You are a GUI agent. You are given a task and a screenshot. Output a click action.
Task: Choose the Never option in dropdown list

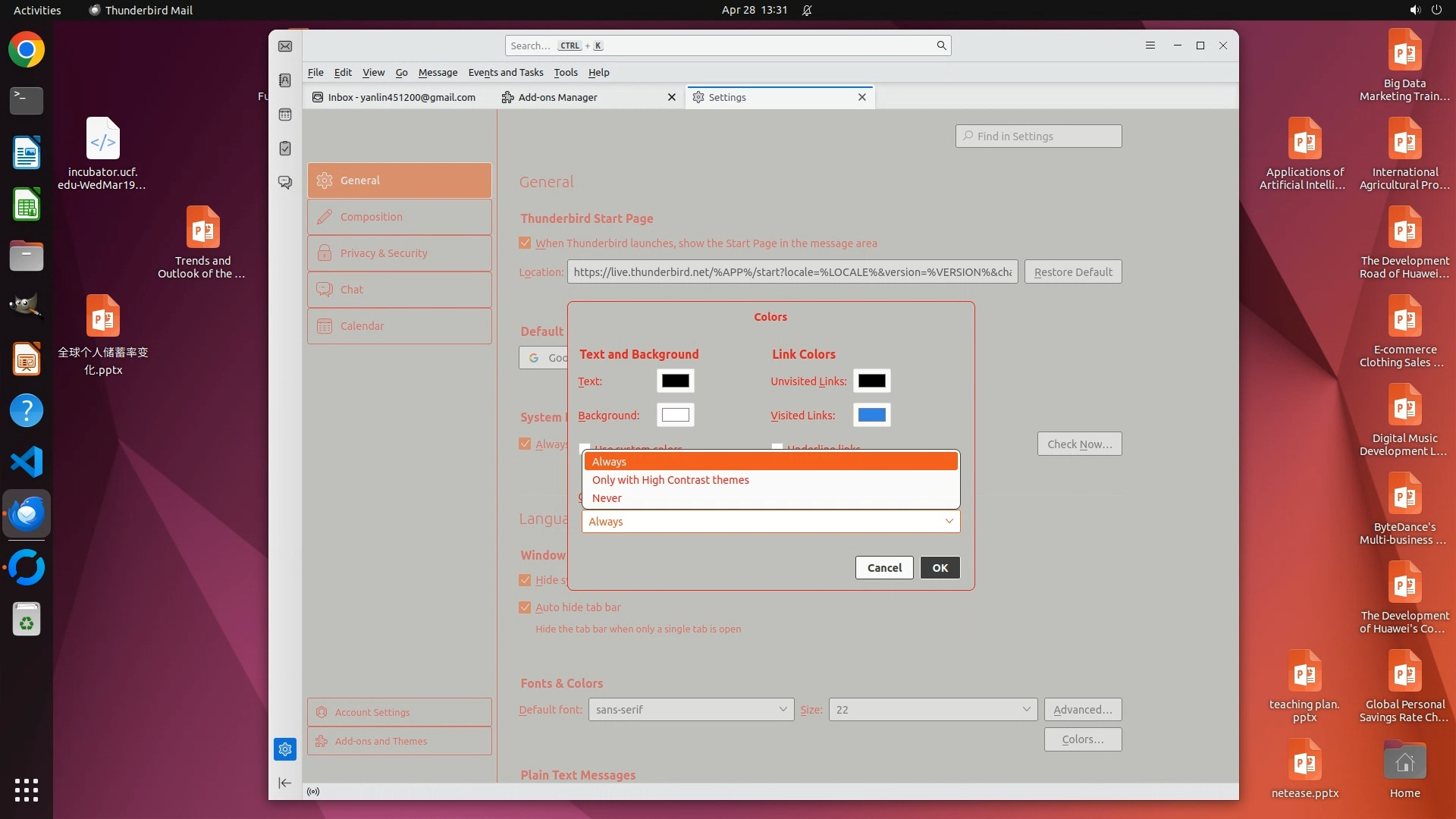click(x=607, y=498)
